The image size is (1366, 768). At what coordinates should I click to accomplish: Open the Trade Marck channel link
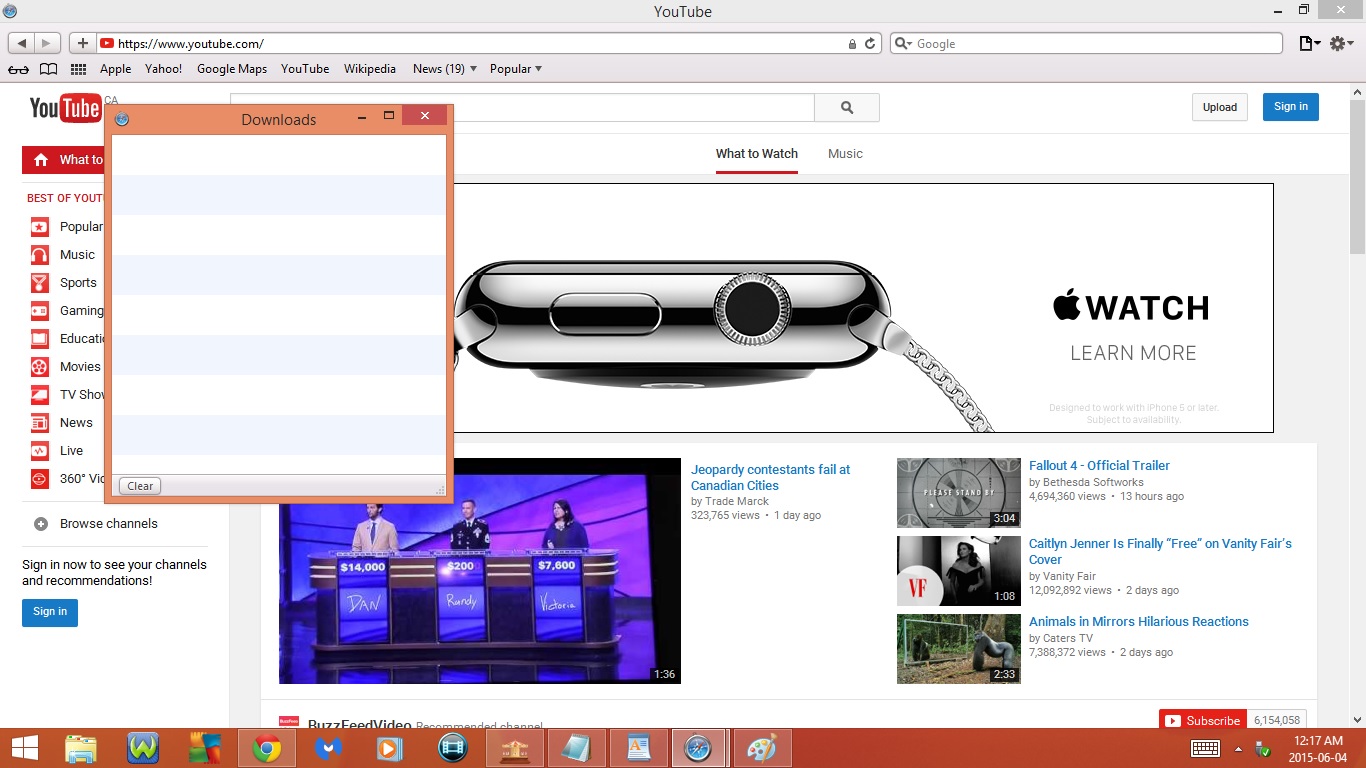click(x=737, y=501)
